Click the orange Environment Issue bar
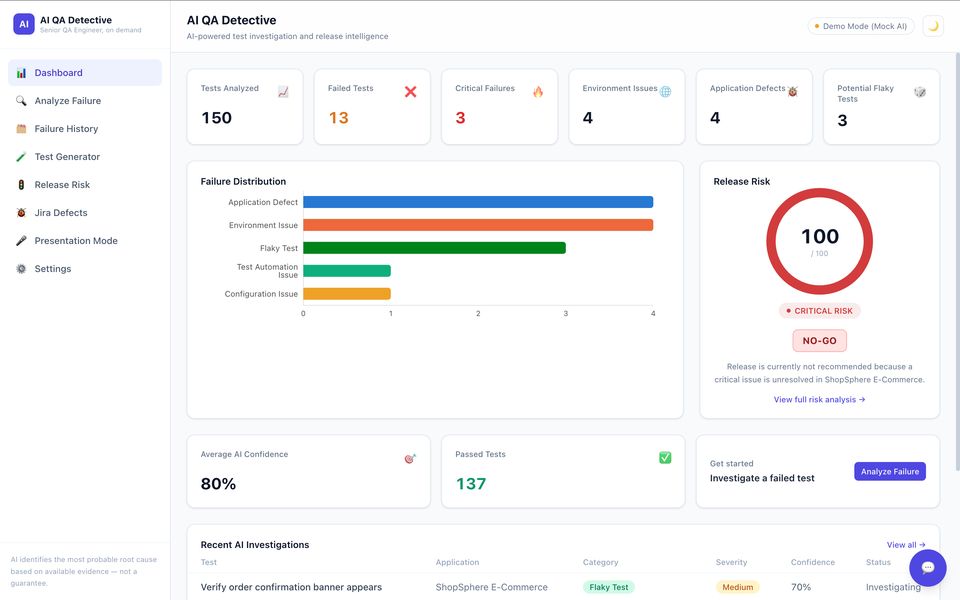The image size is (960, 600). coord(478,225)
